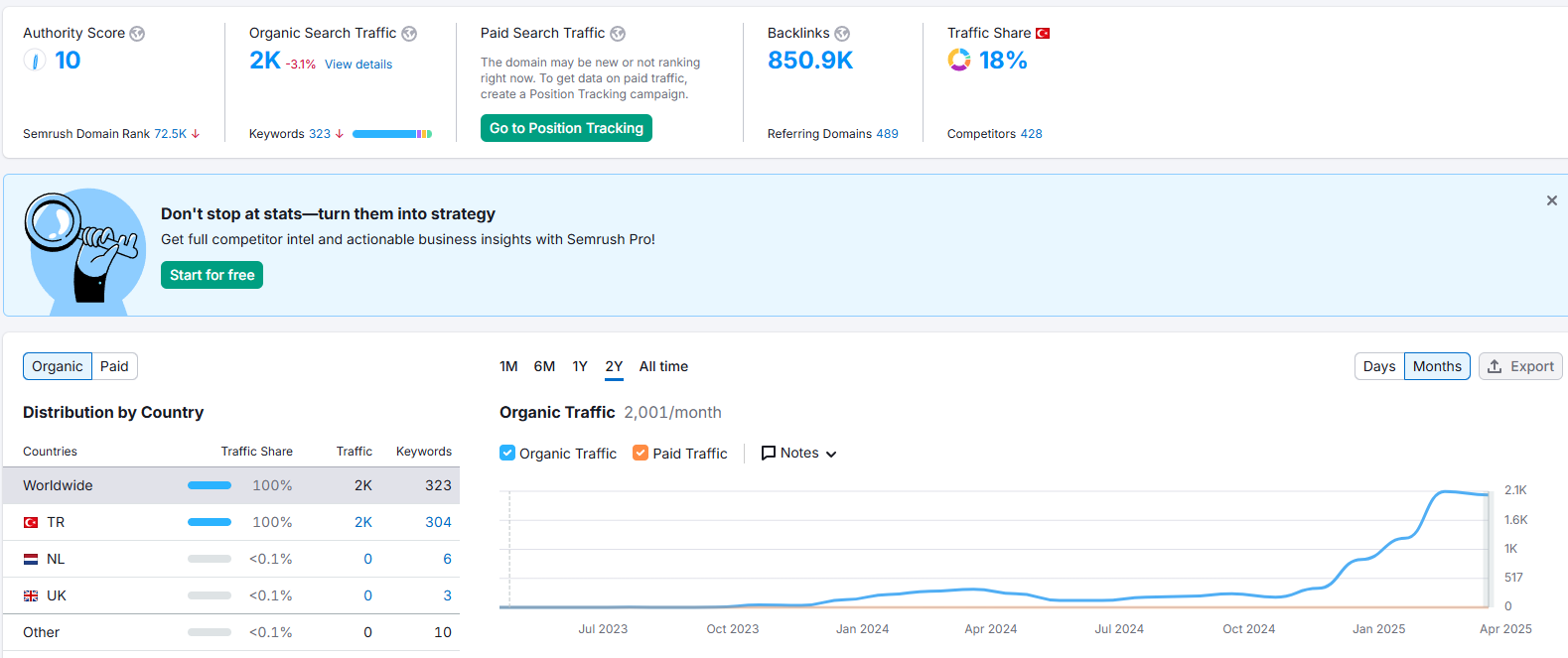1568x658 pixels.
Task: Uncheck the Paid Traffic checkbox
Action: (641, 453)
